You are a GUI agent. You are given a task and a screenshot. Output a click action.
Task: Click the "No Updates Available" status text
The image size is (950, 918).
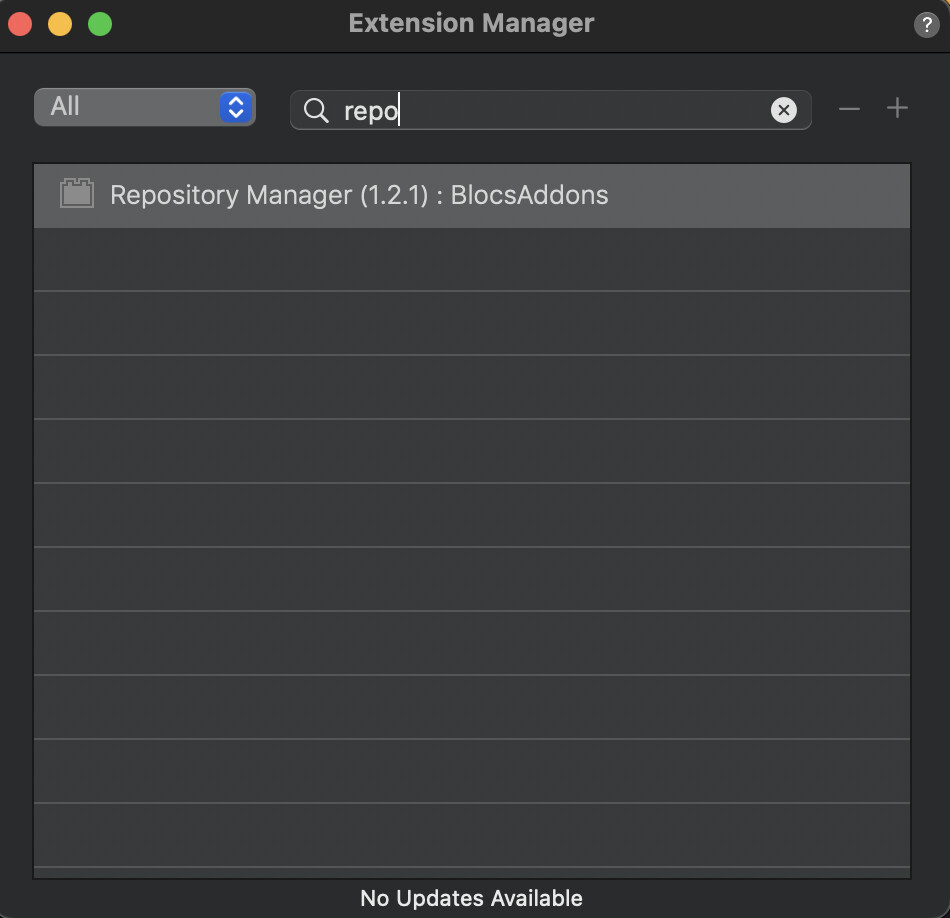tap(471, 898)
